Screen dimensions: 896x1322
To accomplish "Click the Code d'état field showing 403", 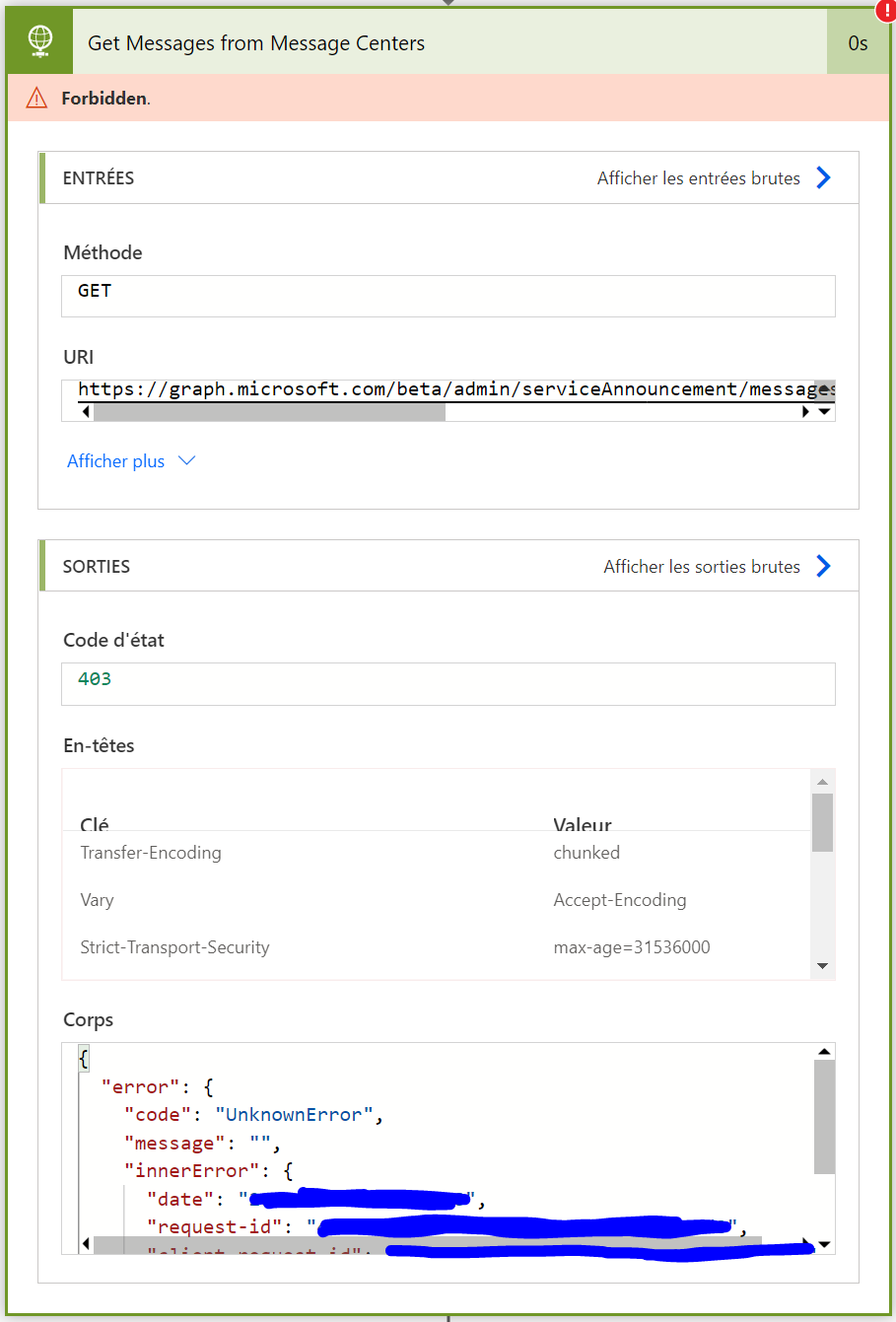I will (448, 684).
